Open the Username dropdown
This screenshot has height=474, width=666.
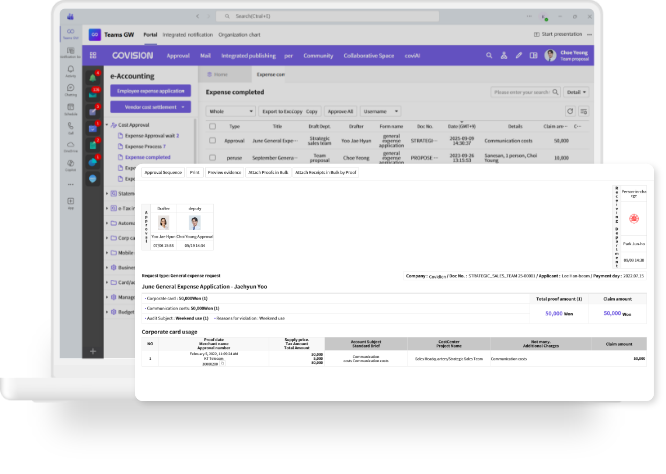click(376, 111)
